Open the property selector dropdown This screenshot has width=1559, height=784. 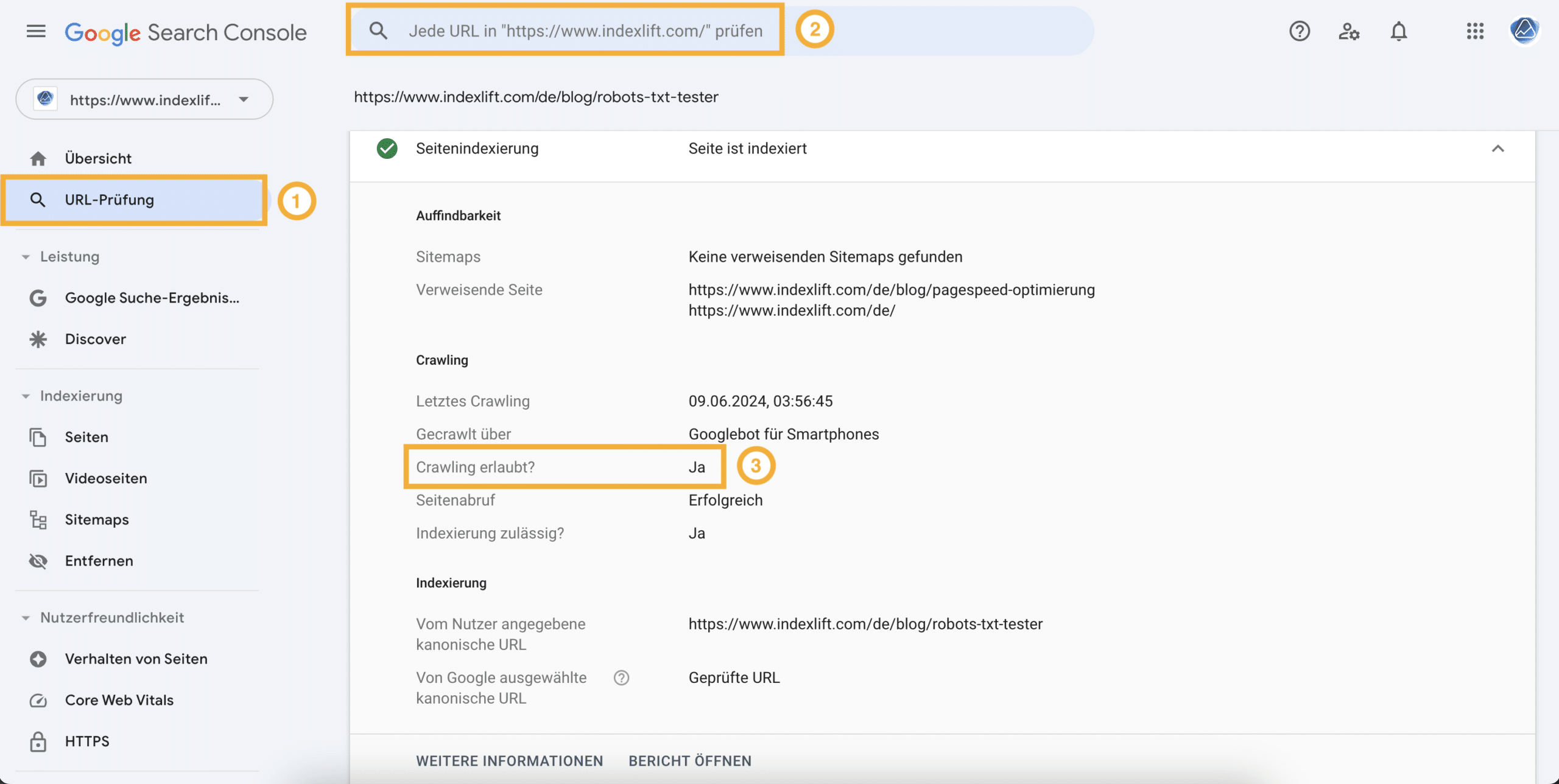(x=144, y=99)
